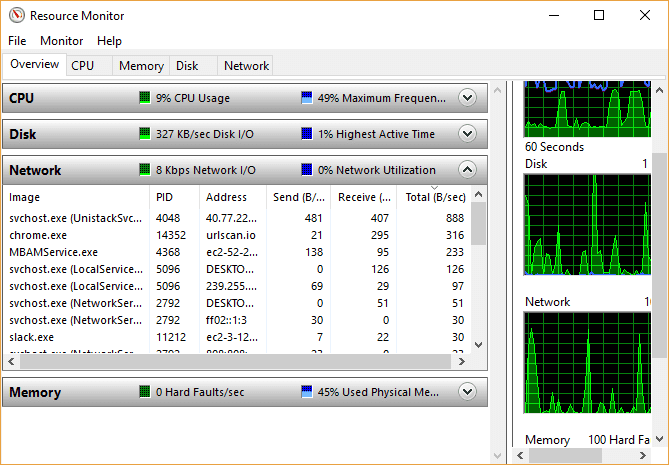The image size is (669, 465).
Task: Click the green CPU Usage indicator square
Action: [145, 98]
